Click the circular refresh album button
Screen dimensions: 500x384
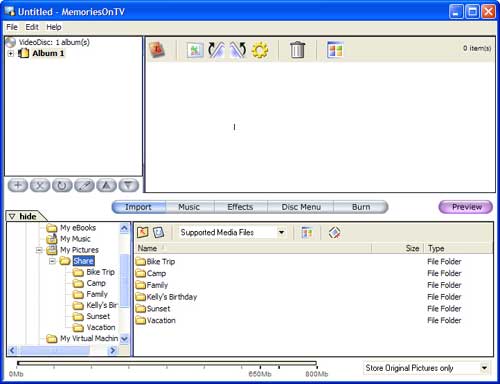62,185
